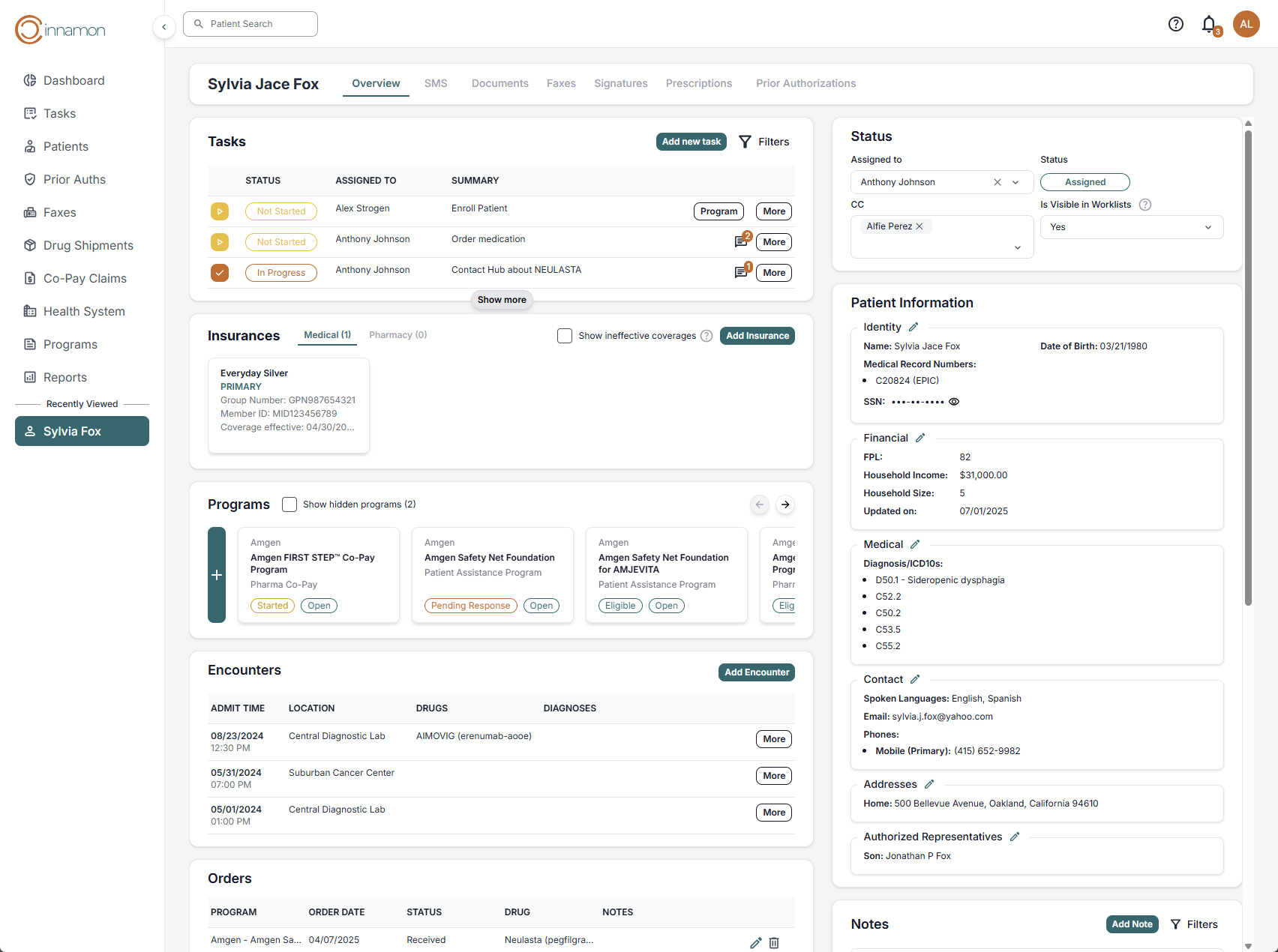Screen dimensions: 1278x952
Task: Enable Show ineffective coverages checkbox
Action: click(x=565, y=336)
